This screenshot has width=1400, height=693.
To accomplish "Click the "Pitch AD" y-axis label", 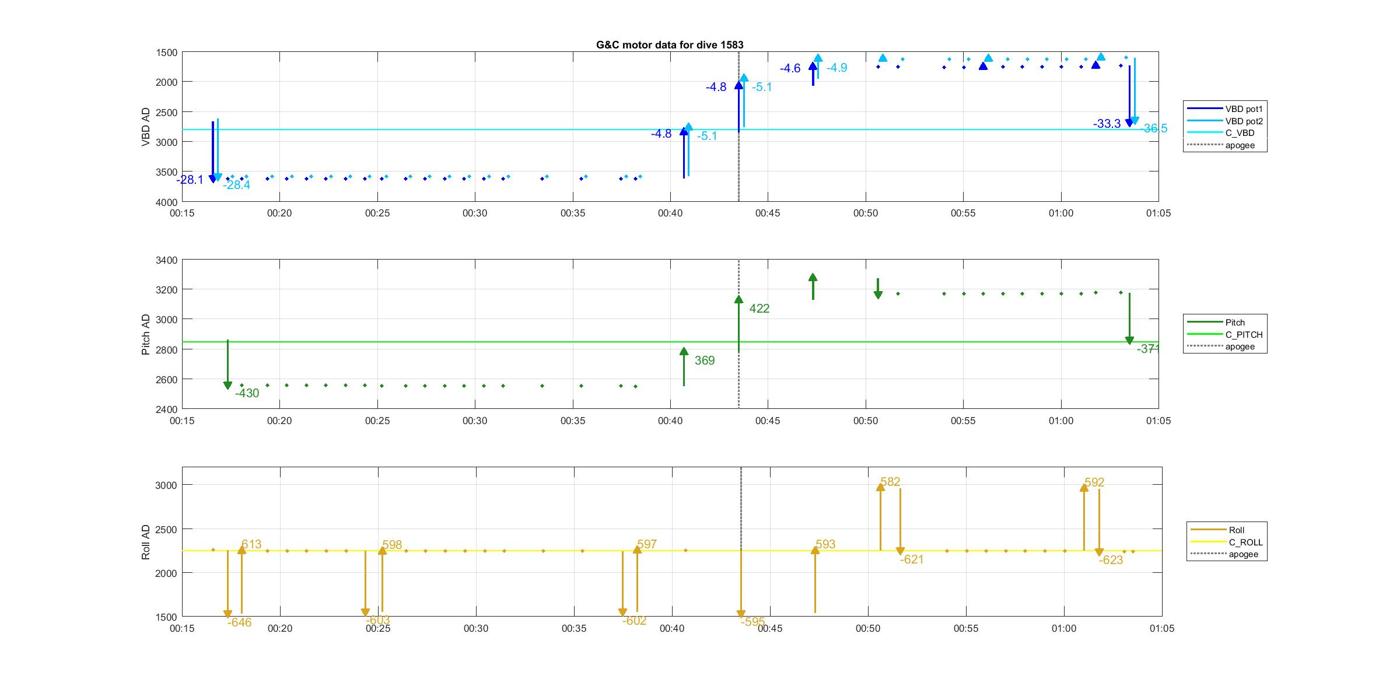I will click(x=146, y=335).
